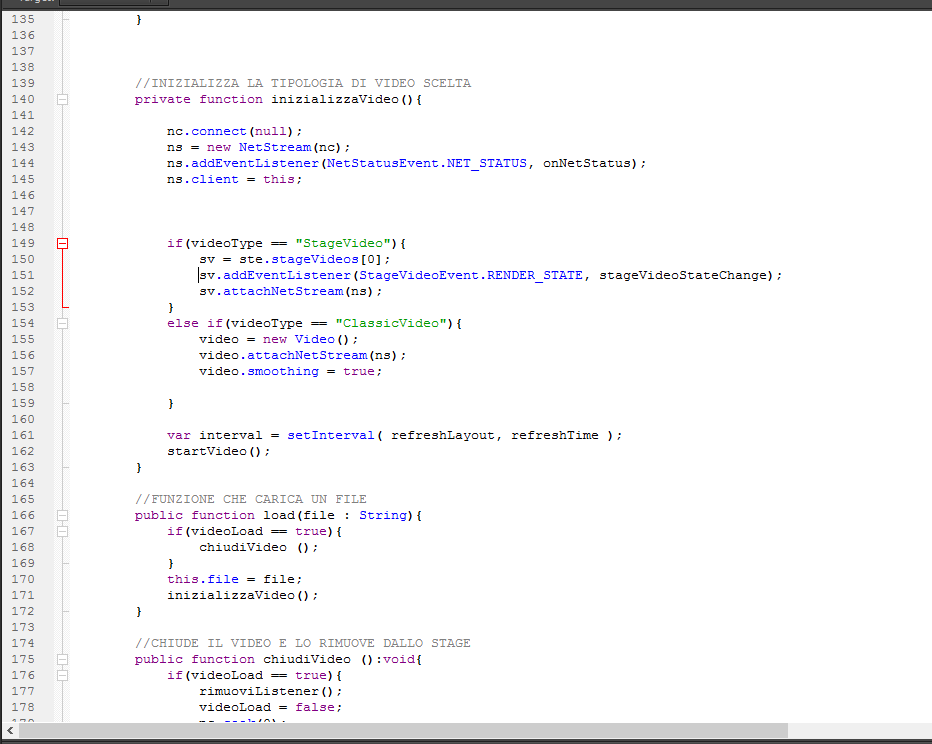Click the horizontal scrollbar thumb

(x=404, y=731)
